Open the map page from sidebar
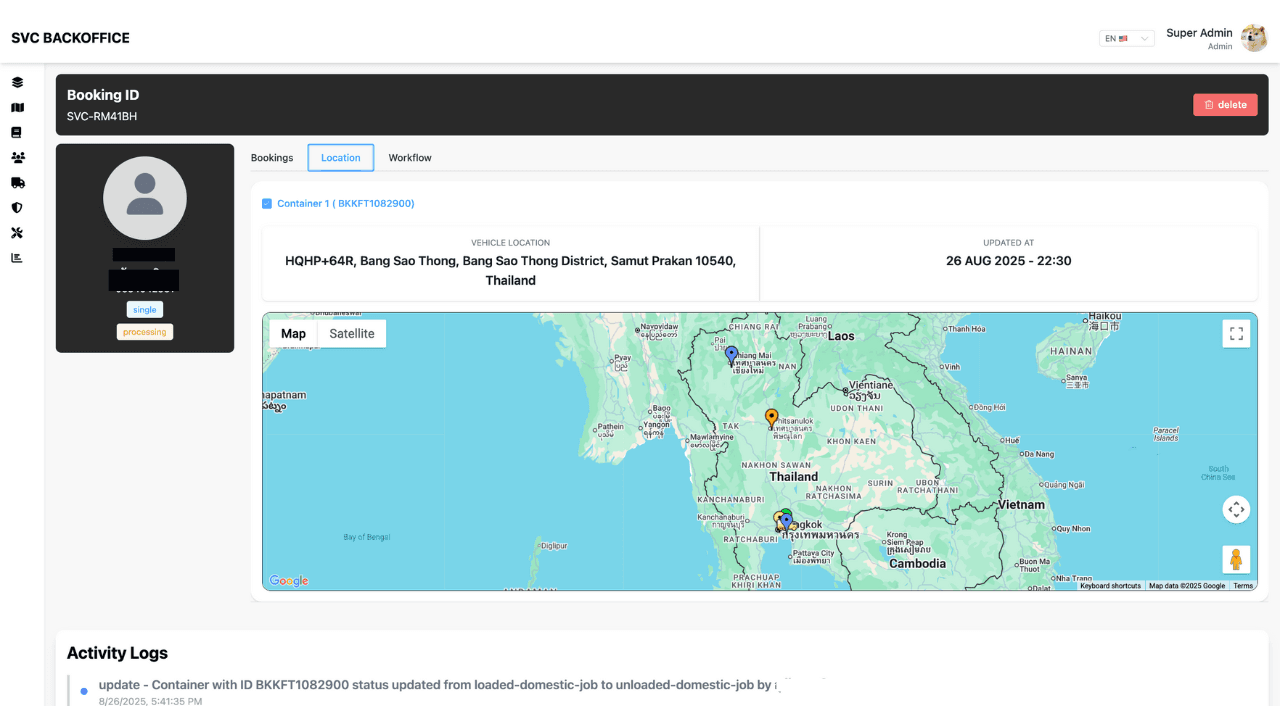Screen dimensions: 1280x720 coord(17,108)
